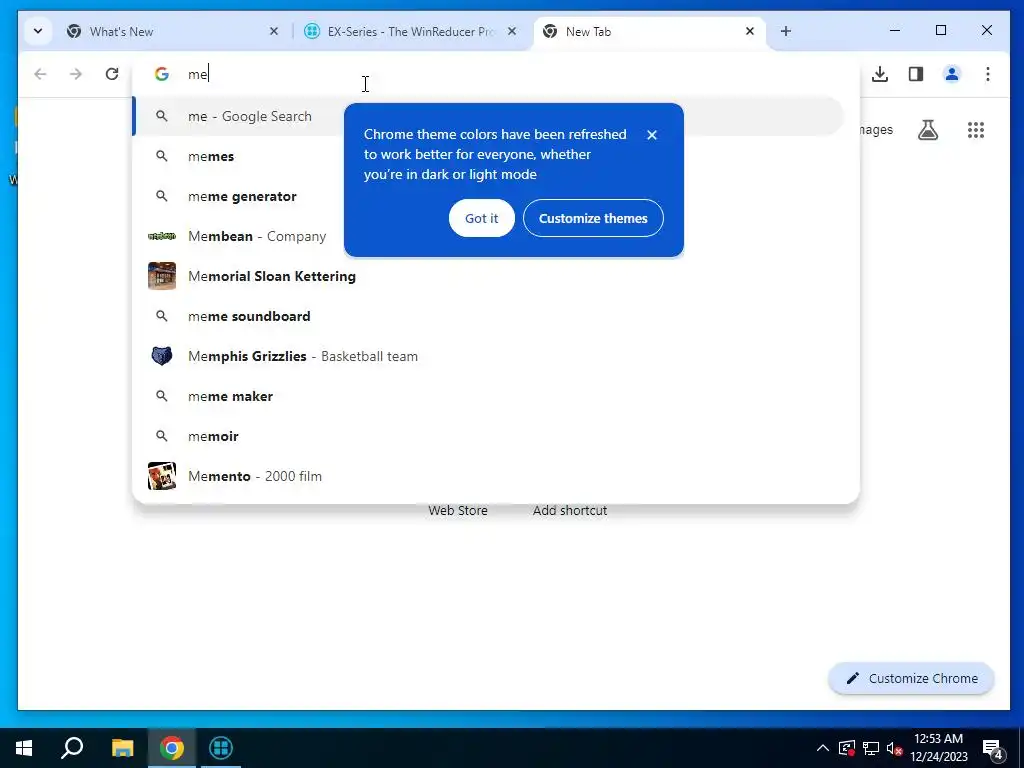The image size is (1024, 768).
Task: Open the Downloads icon in toolbar
Action: [880, 74]
